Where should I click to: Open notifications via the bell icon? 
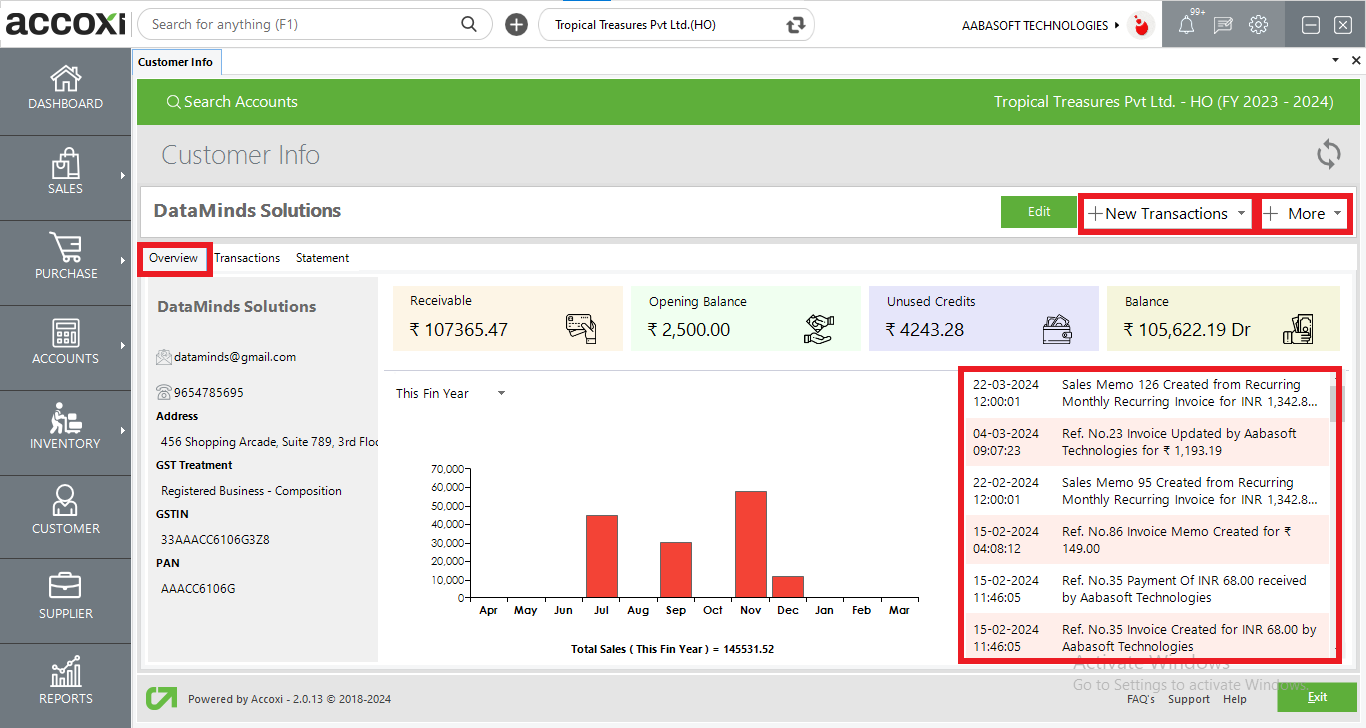pos(1186,24)
